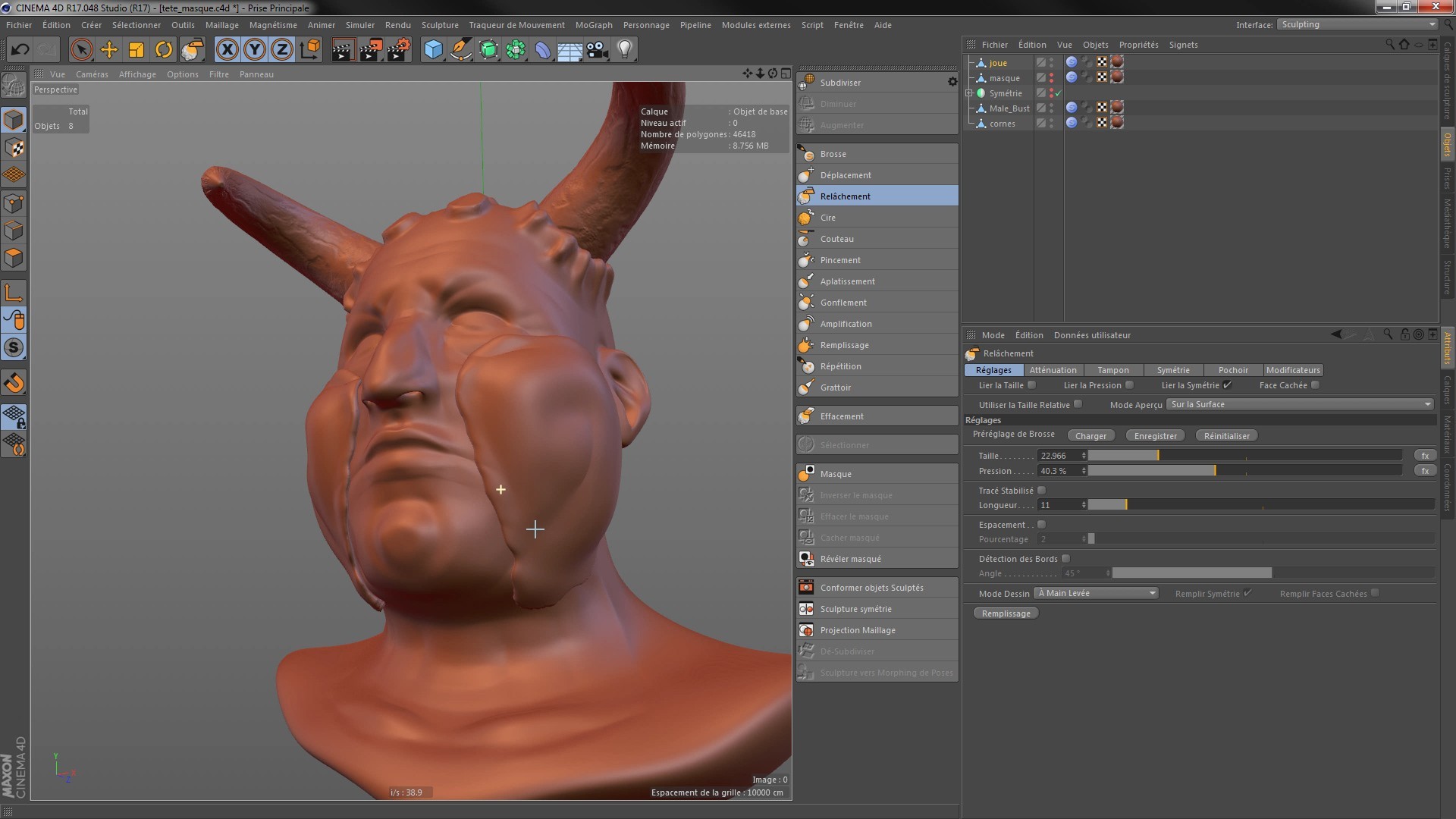Open Interface layout dropdown
Viewport: 1456px width, 819px height.
[1357, 24]
